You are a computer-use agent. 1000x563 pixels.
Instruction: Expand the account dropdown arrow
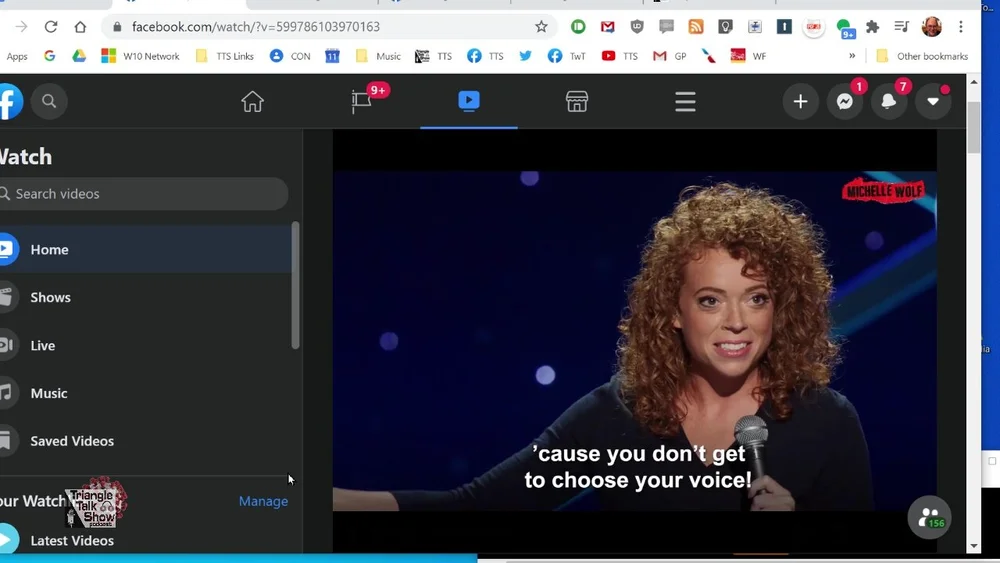(x=933, y=101)
